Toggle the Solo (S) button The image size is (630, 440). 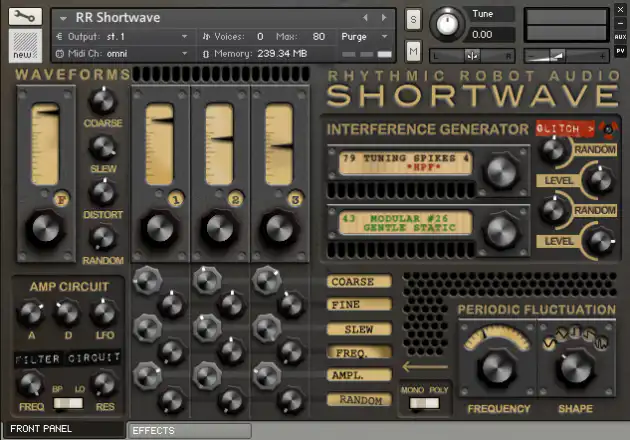pos(413,19)
